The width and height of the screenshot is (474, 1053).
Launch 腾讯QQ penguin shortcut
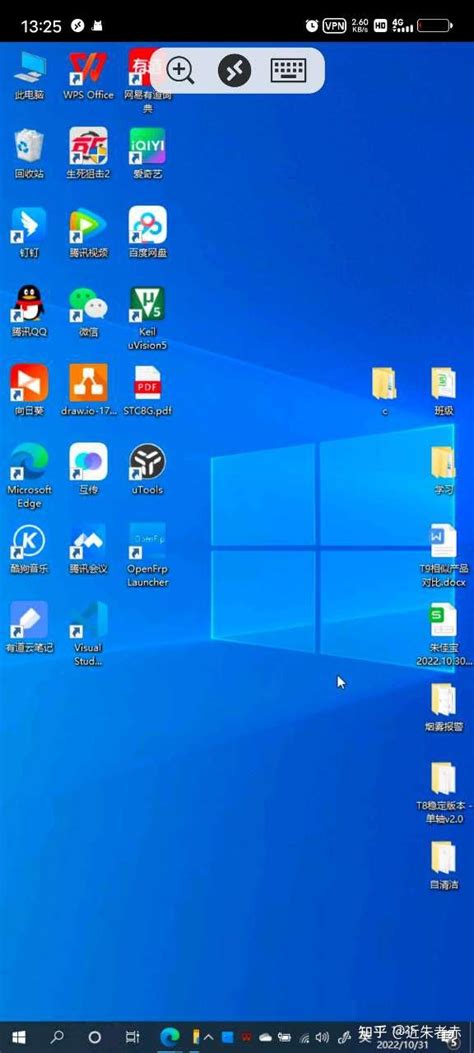click(x=29, y=312)
